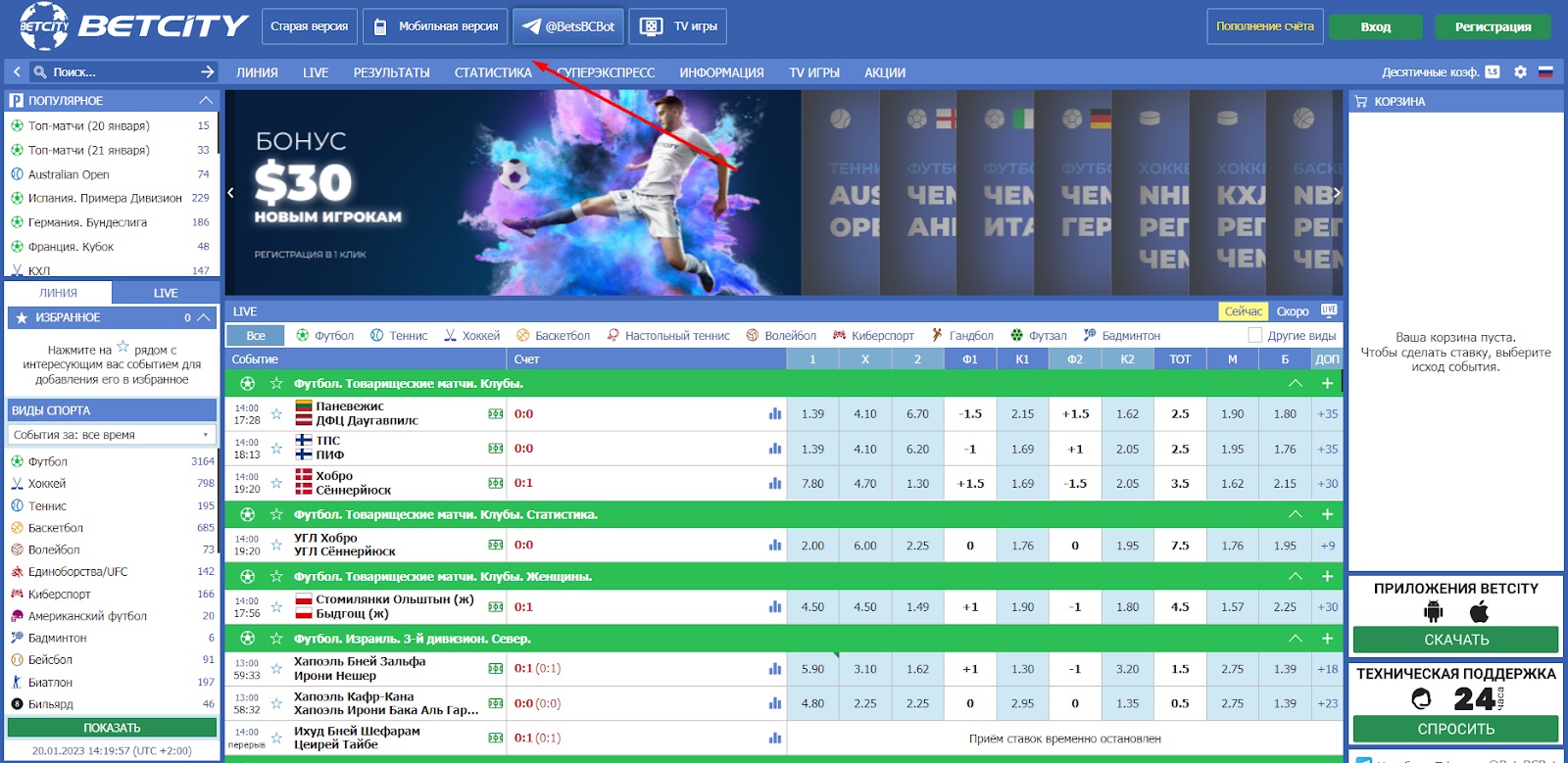This screenshot has height=763, width=1568.
Task: Toggle decimal odds format 1.5 badge
Action: tap(1492, 72)
